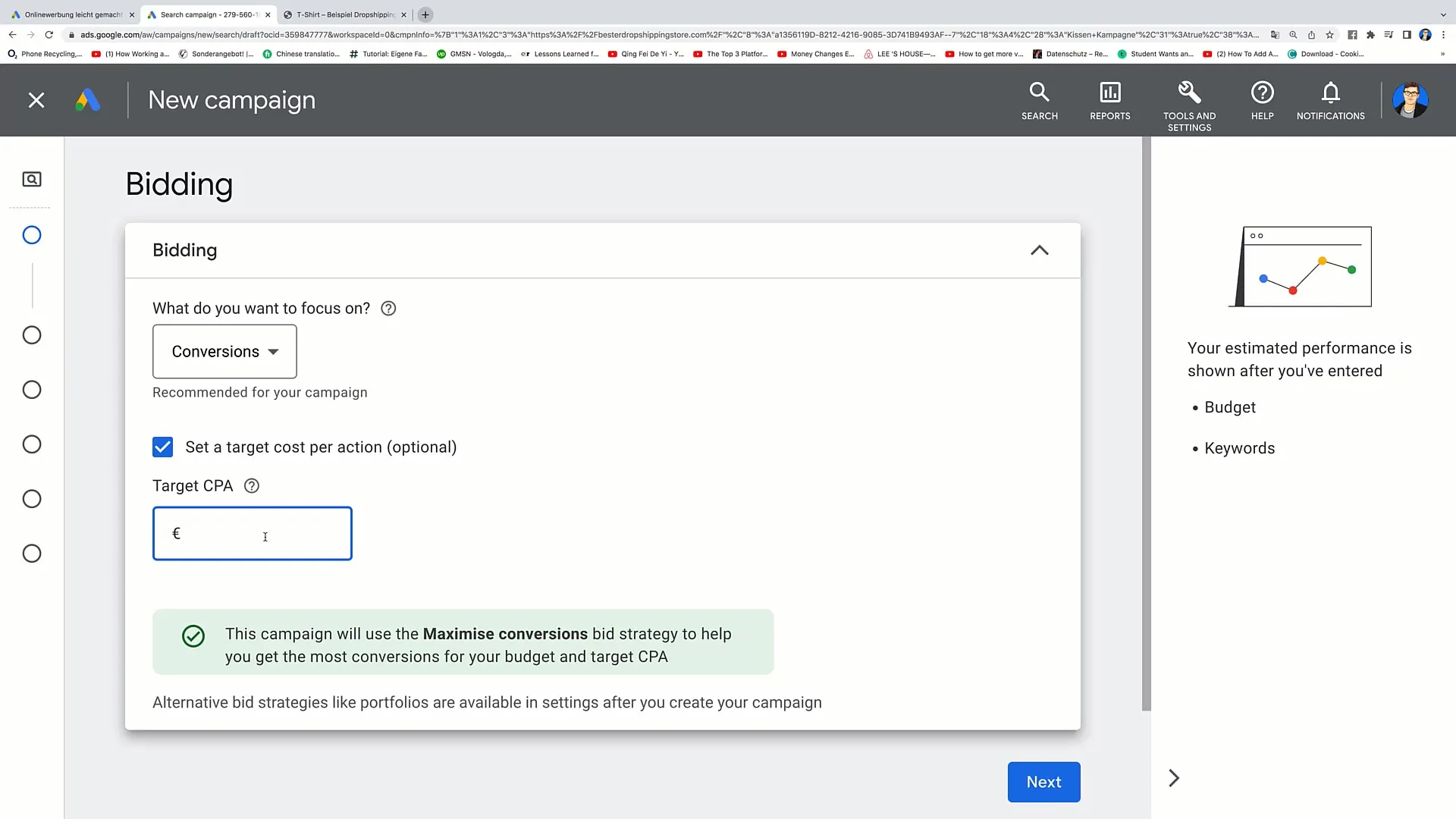Click the estimated performance chart illustration
Screen dimensions: 1456x819
click(1300, 267)
